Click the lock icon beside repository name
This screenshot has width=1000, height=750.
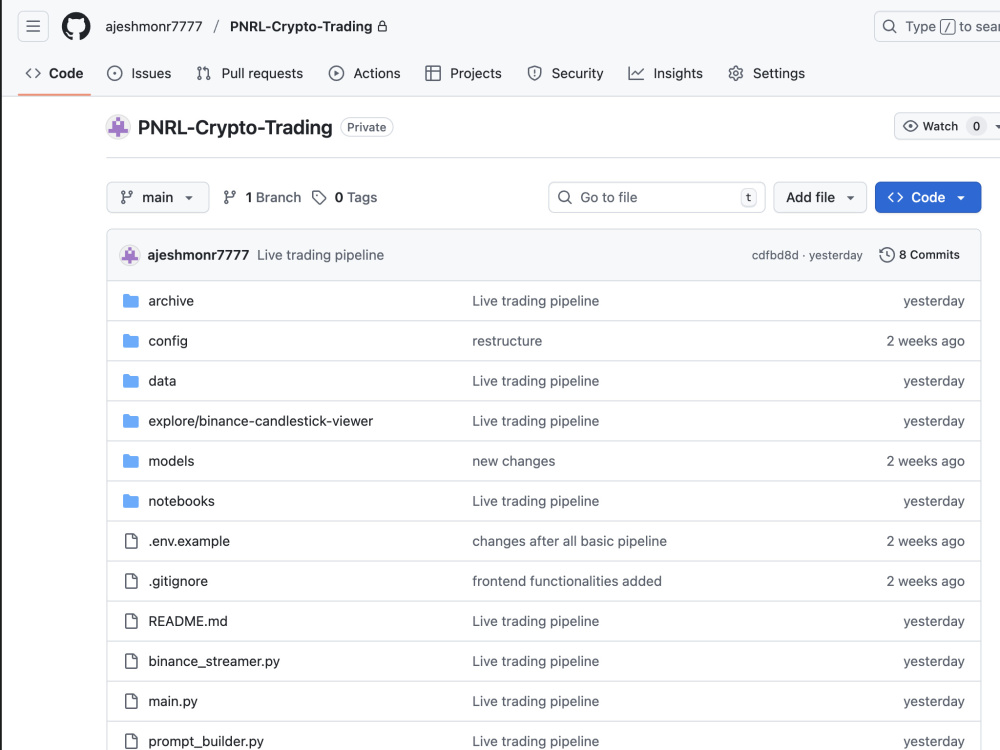[x=382, y=26]
